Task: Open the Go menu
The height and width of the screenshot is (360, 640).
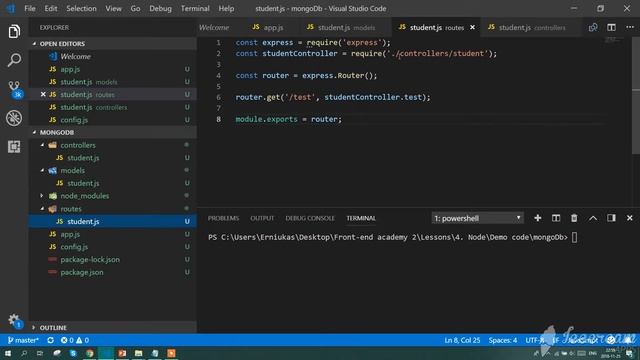Action: pos(135,8)
